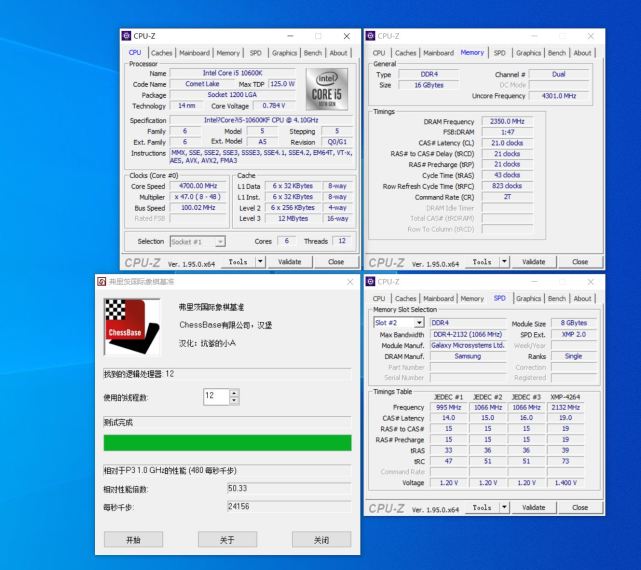Click CPU-Z app icon in top-left window title bar
The height and width of the screenshot is (570, 641).
tap(127, 36)
